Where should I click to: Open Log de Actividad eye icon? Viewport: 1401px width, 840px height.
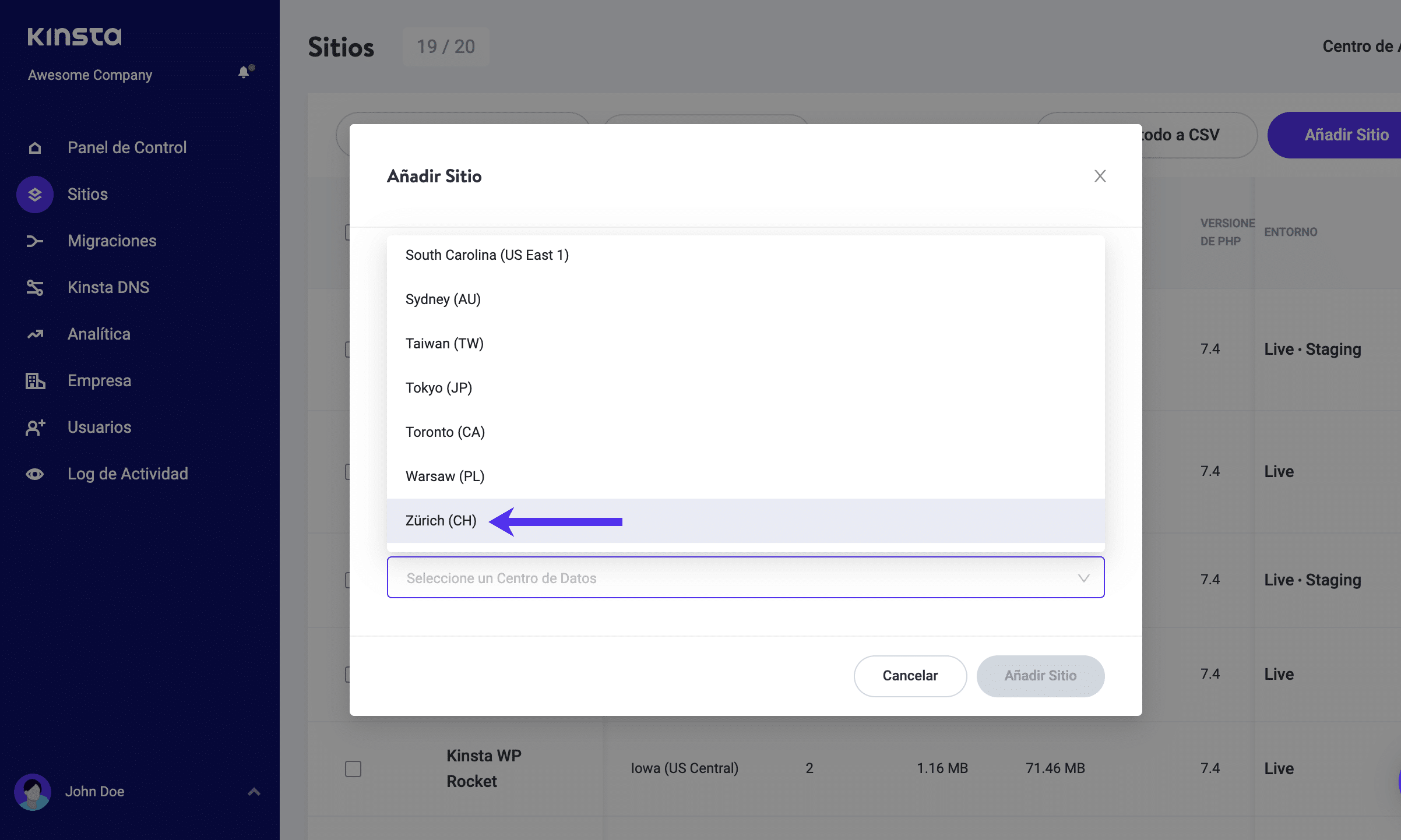click(35, 474)
